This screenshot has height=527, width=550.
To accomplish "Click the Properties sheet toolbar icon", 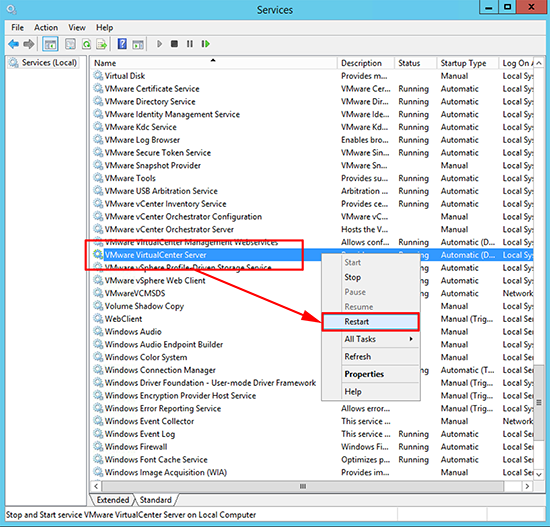I will click(70, 44).
